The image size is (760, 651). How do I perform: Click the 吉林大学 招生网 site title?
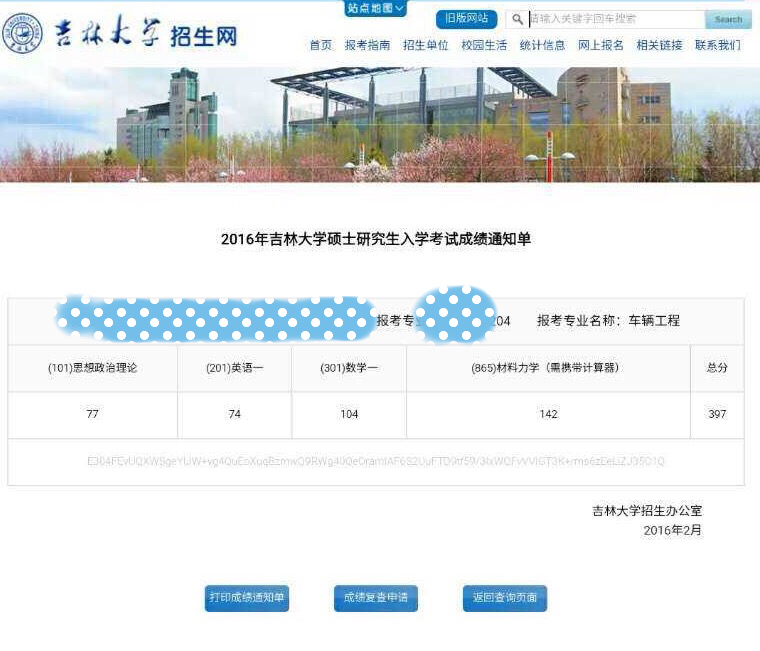coord(145,33)
